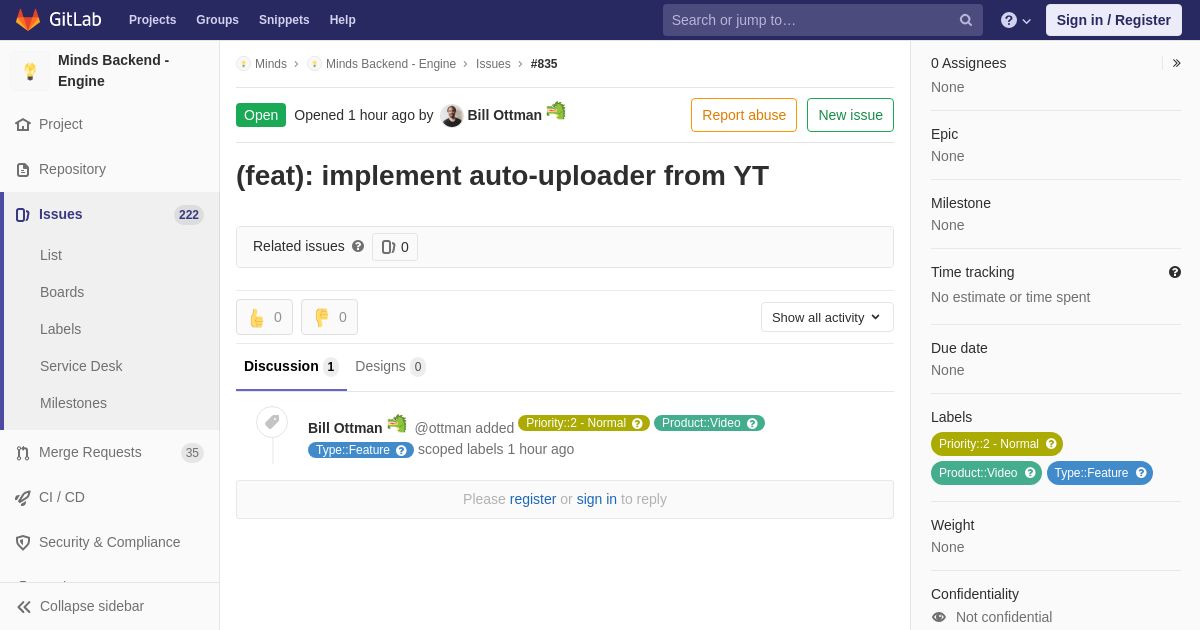The image size is (1200, 630).
Task: Click the Issues count badge 222
Action: [x=189, y=214]
